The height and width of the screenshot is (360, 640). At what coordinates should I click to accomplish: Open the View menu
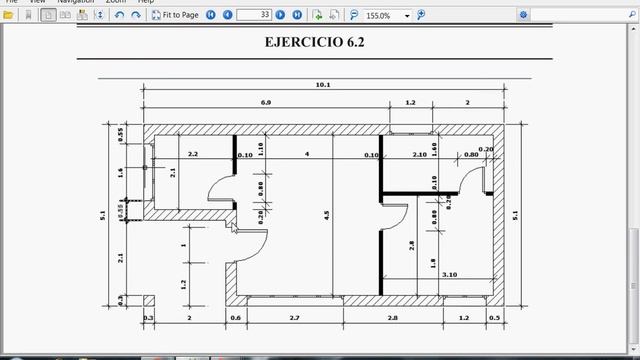click(37, 2)
